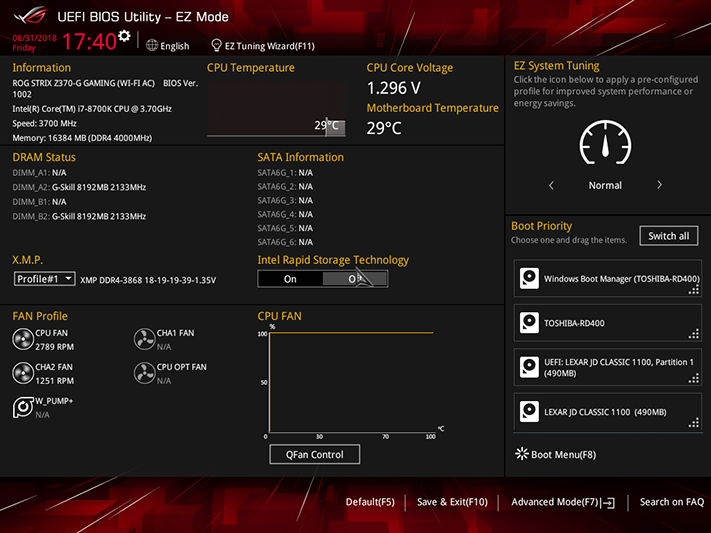The height and width of the screenshot is (533, 711).
Task: Click the SATA6G_1: N/A entry
Action: (x=285, y=173)
